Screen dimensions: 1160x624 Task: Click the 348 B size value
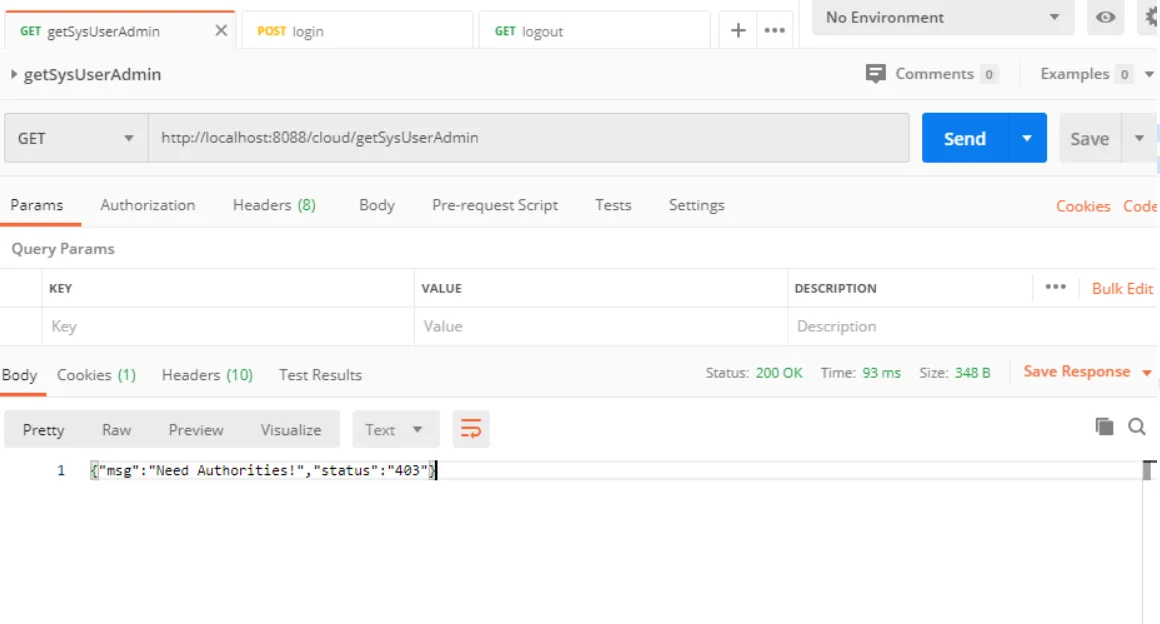972,372
